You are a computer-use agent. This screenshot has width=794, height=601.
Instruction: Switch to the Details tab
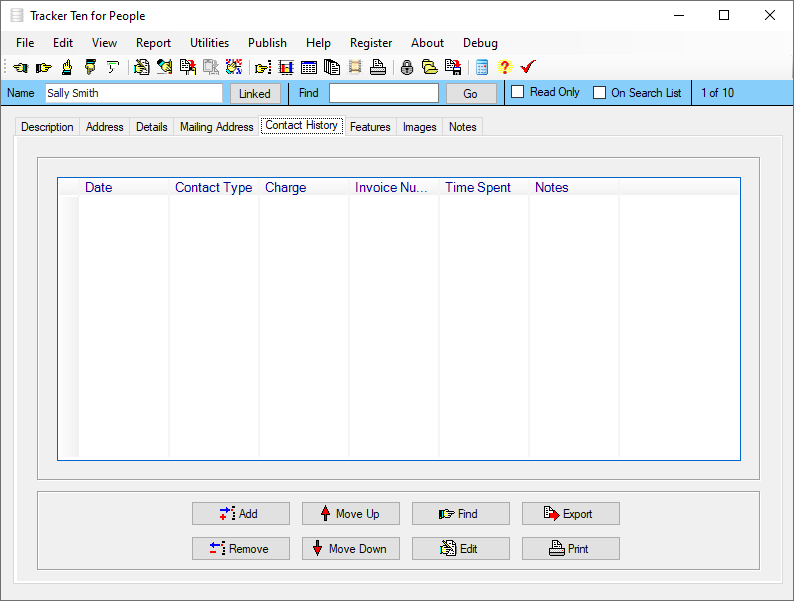[152, 127]
